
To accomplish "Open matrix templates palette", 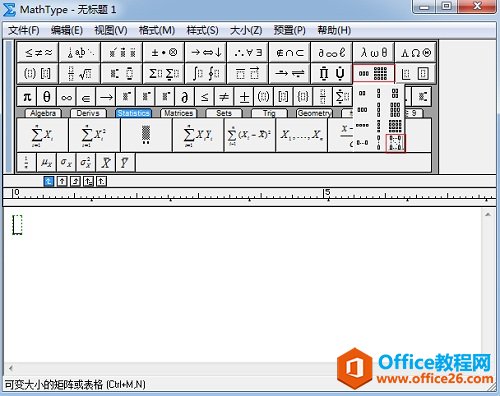I will [373, 73].
